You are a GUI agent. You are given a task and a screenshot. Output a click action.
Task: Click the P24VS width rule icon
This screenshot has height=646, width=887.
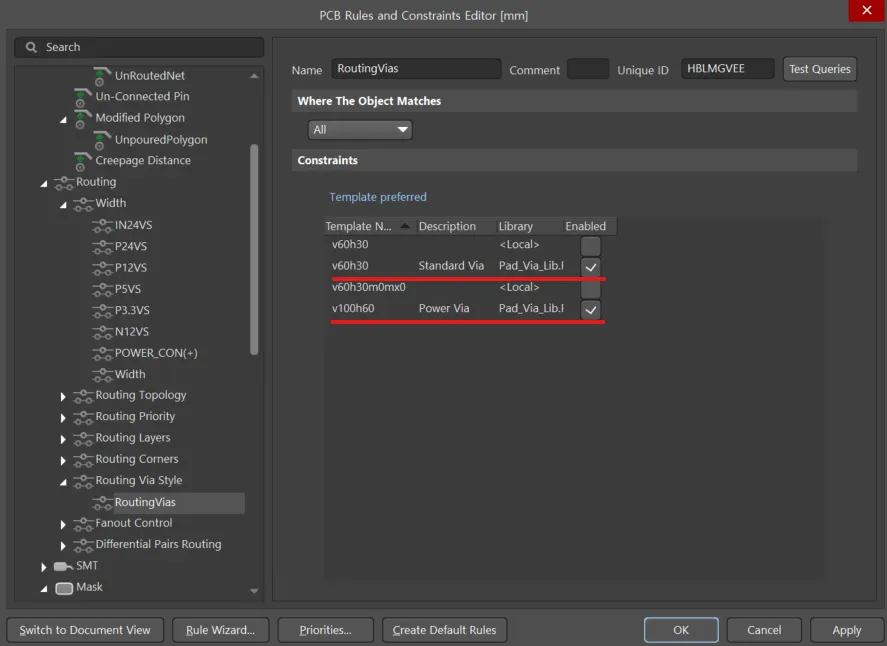pyautogui.click(x=102, y=247)
